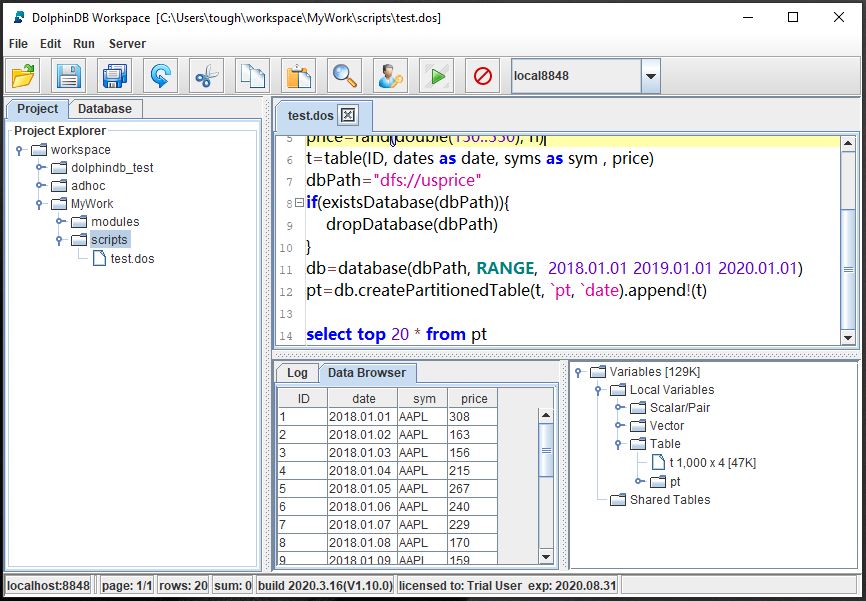Click the sym column header
The image size is (866, 601).
point(423,398)
